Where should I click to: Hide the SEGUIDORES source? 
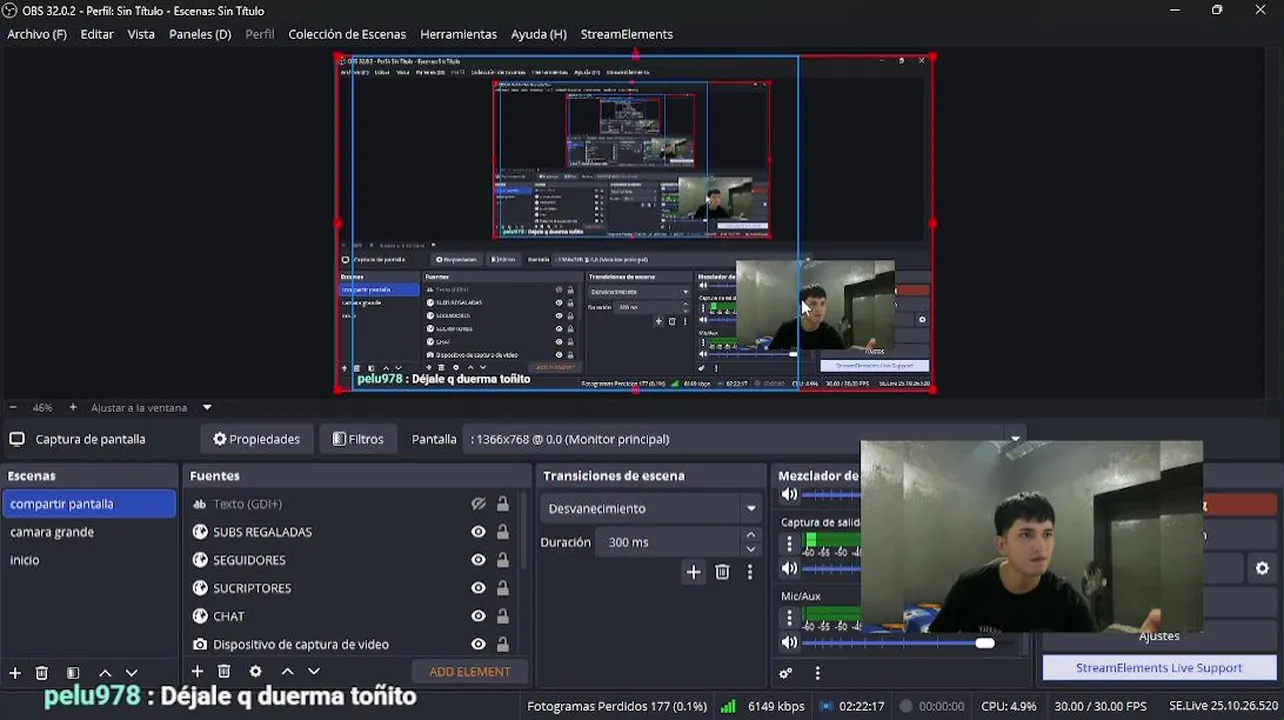478,560
